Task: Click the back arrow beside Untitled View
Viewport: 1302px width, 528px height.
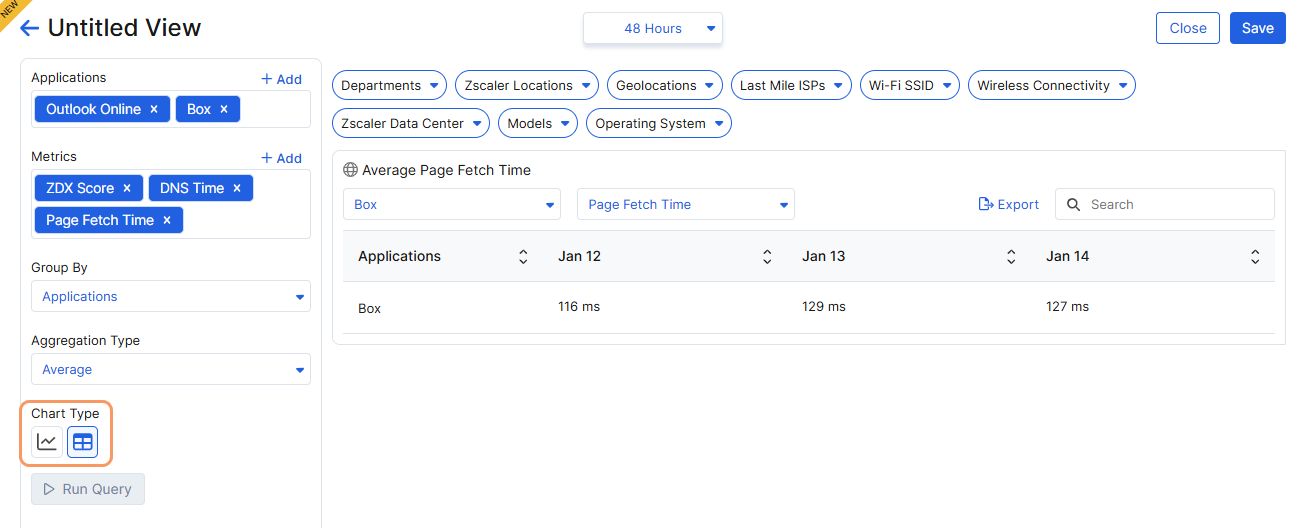Action: (29, 28)
